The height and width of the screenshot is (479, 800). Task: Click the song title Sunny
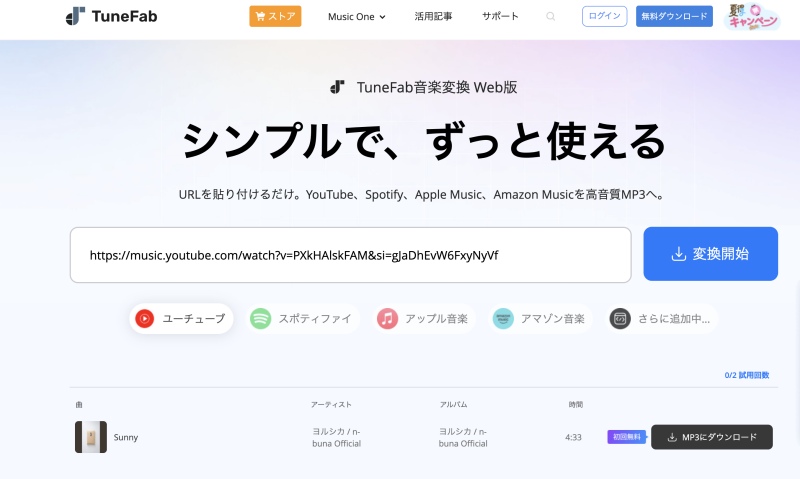coord(126,438)
